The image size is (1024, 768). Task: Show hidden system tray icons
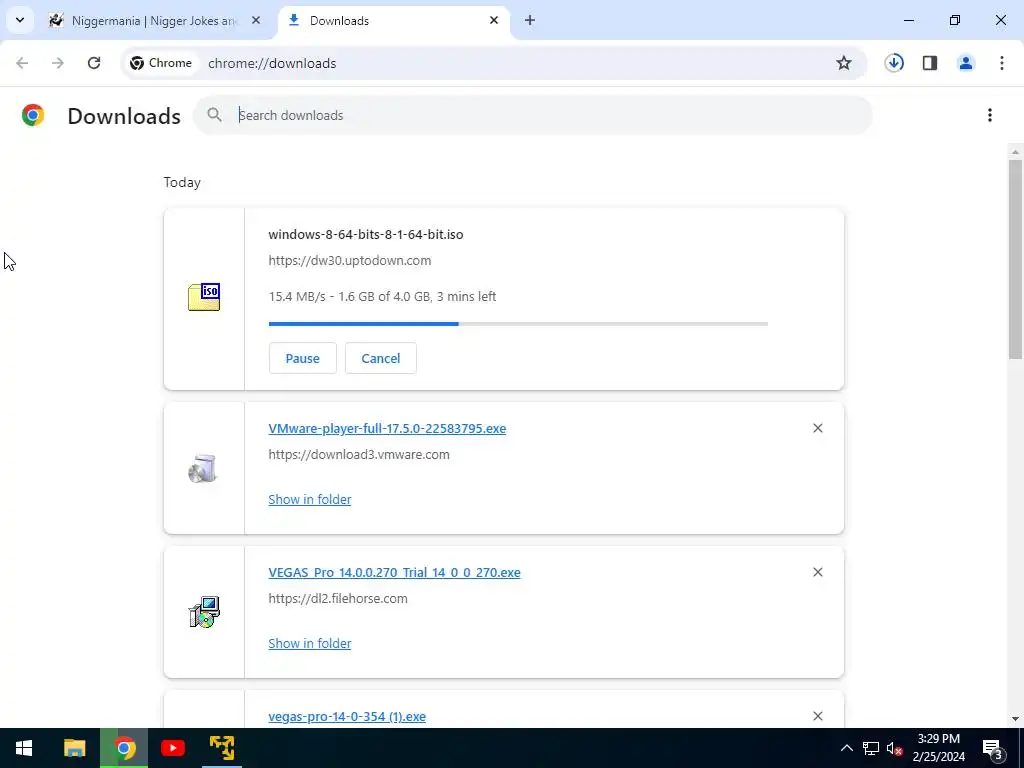[x=846, y=748]
